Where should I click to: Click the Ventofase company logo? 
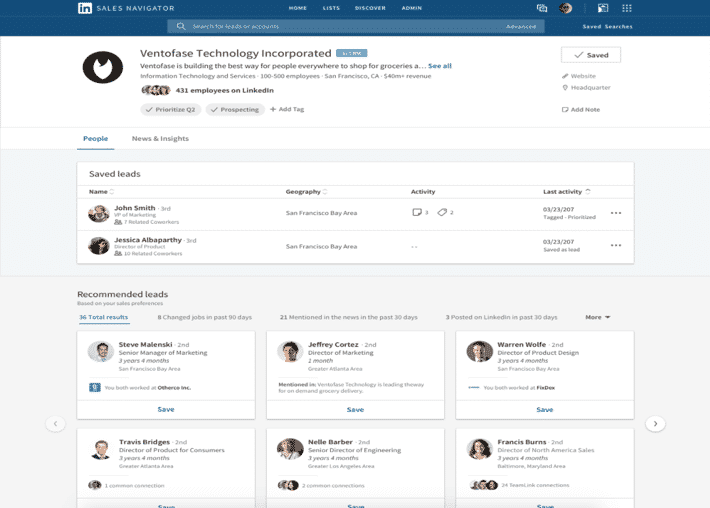(x=103, y=67)
